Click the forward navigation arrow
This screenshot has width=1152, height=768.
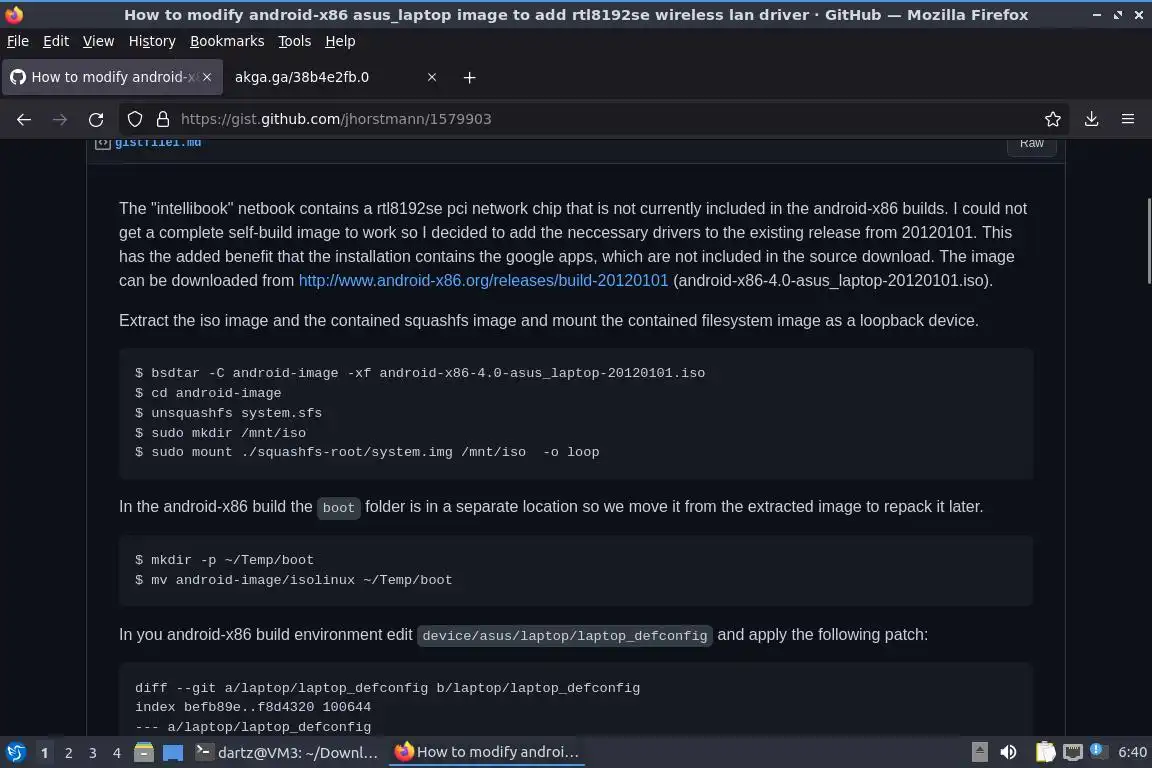[x=60, y=119]
